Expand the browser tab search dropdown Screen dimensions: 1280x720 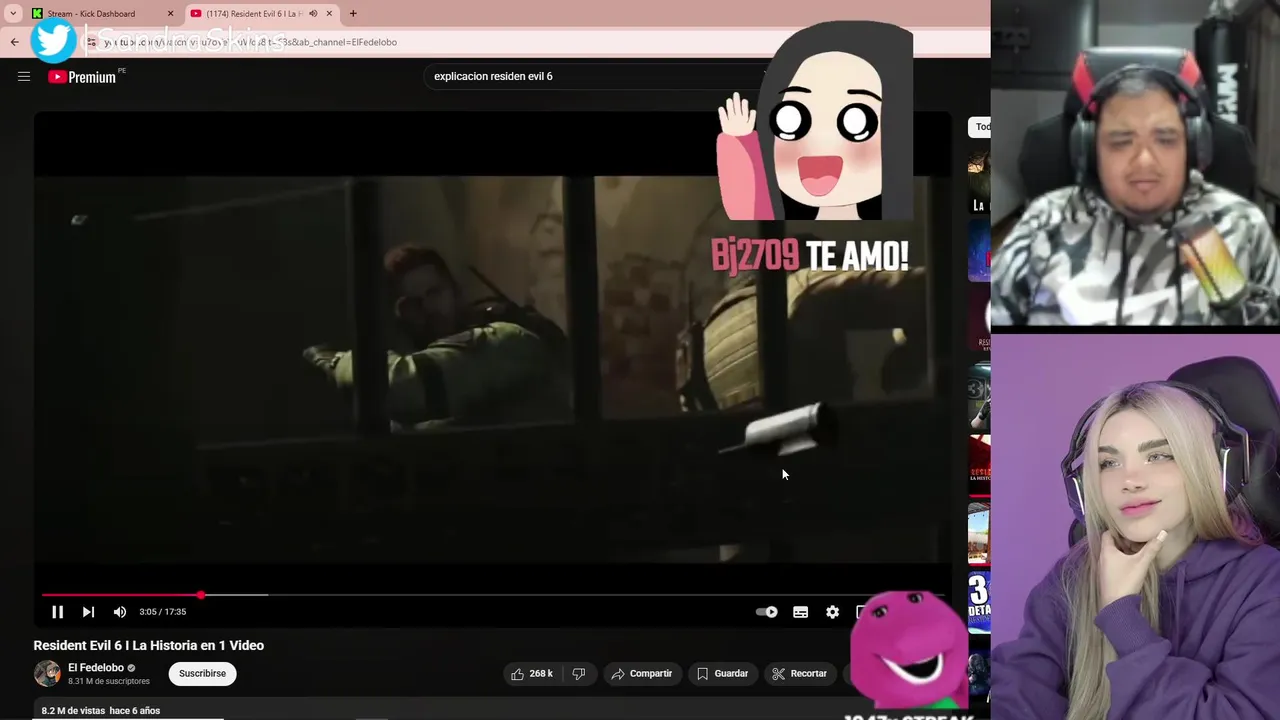[12, 14]
